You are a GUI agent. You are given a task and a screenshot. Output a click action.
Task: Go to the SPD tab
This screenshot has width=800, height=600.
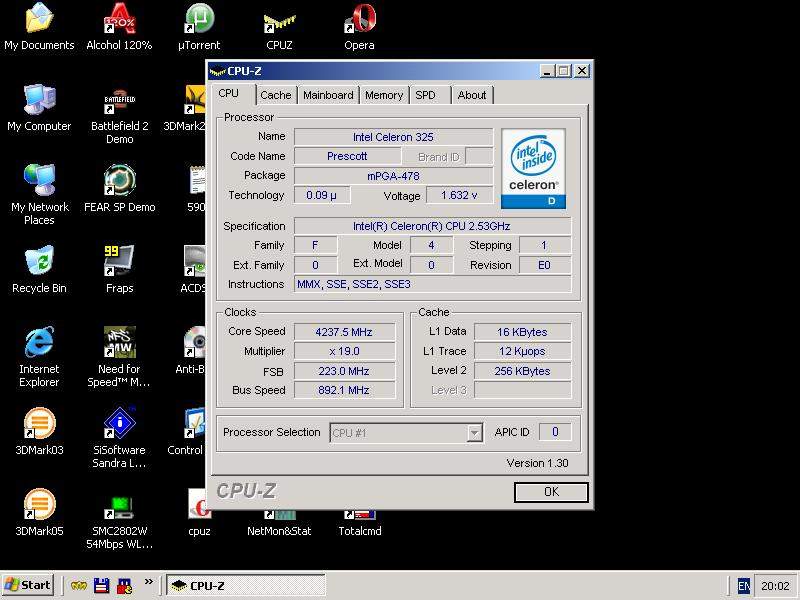(426, 95)
